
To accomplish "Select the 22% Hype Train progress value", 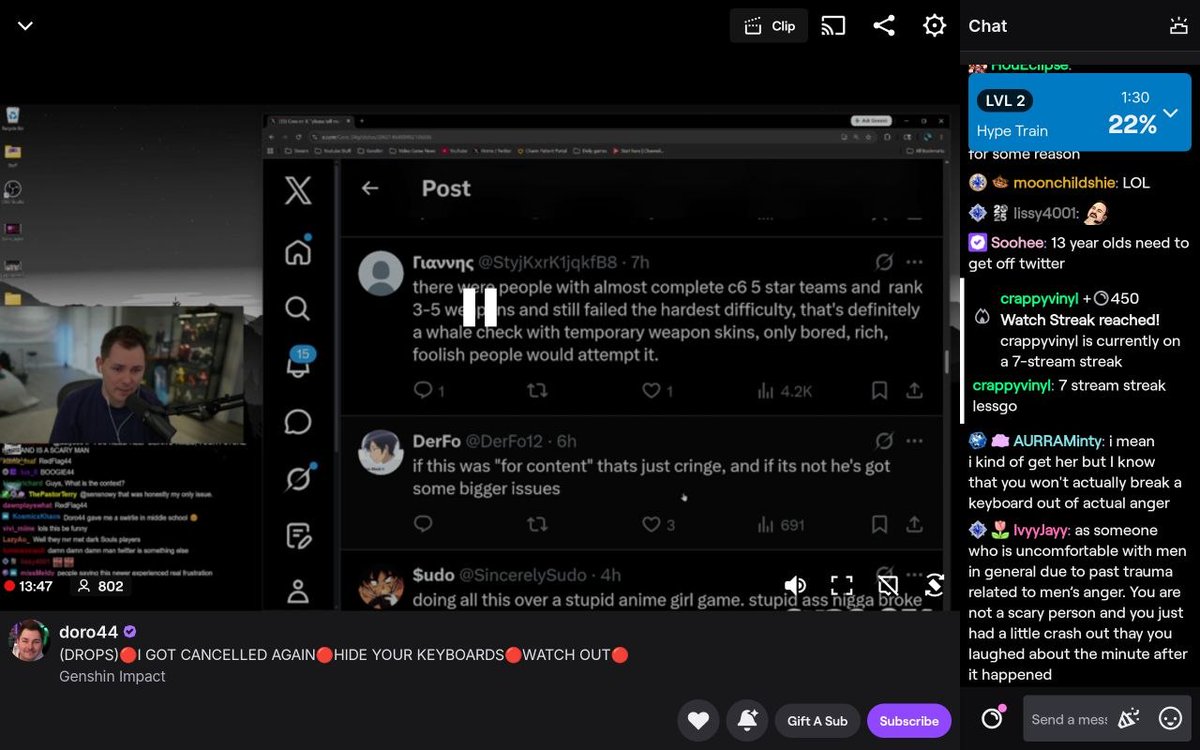I will click(1132, 124).
